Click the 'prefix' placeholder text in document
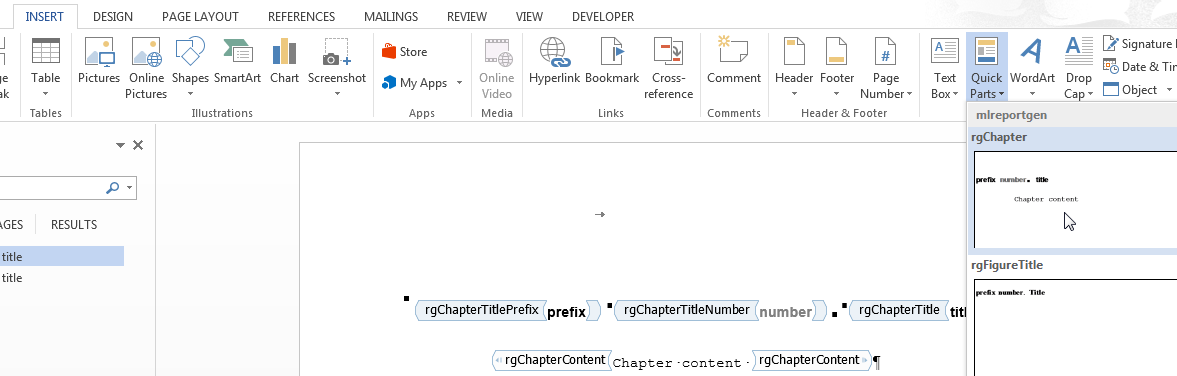 567,312
